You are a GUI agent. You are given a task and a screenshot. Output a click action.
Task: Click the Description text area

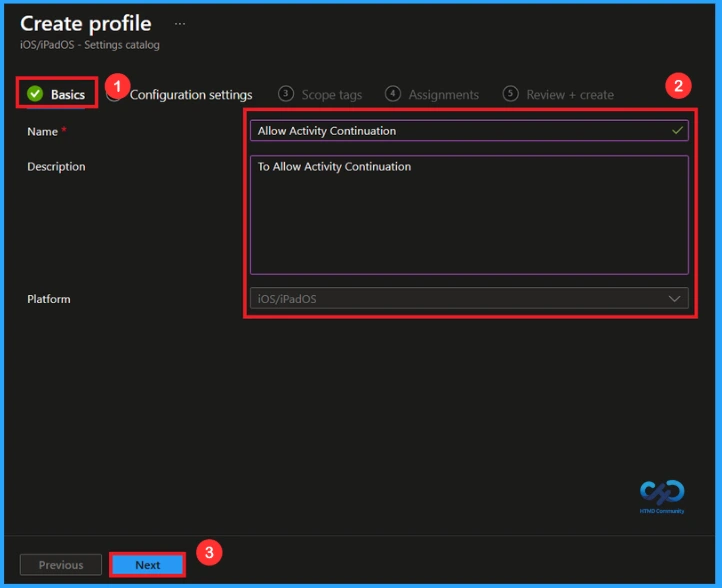click(x=469, y=215)
